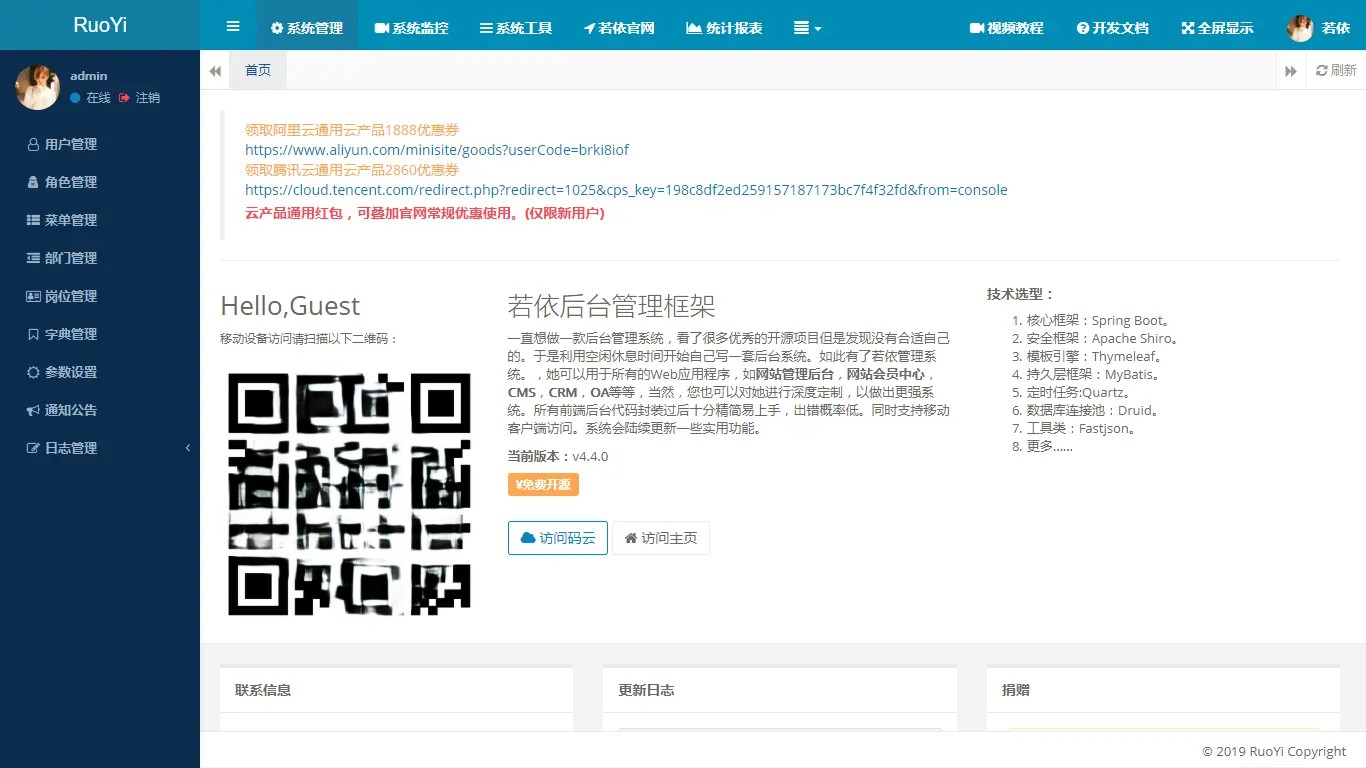Open the cloud.tencent.com redirect link
This screenshot has height=768, width=1366.
click(x=626, y=190)
